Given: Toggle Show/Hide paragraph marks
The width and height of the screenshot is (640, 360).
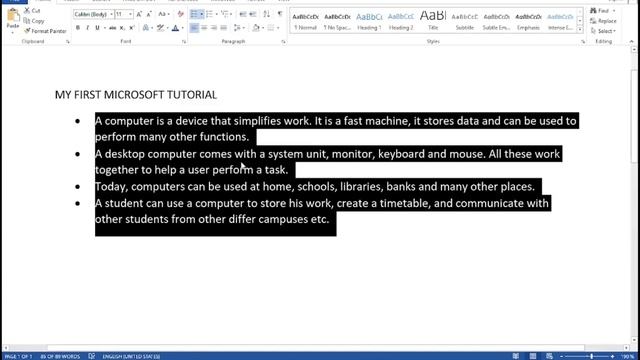Looking at the screenshot, I should [x=280, y=14].
